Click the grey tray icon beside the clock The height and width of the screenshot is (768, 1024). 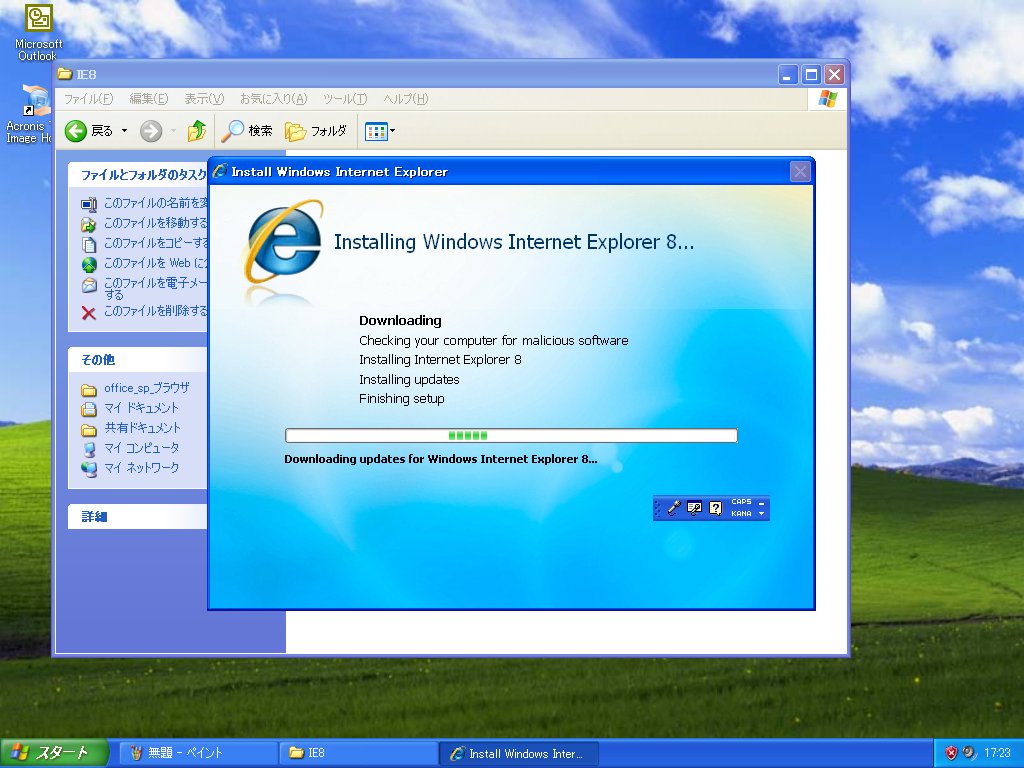[968, 753]
